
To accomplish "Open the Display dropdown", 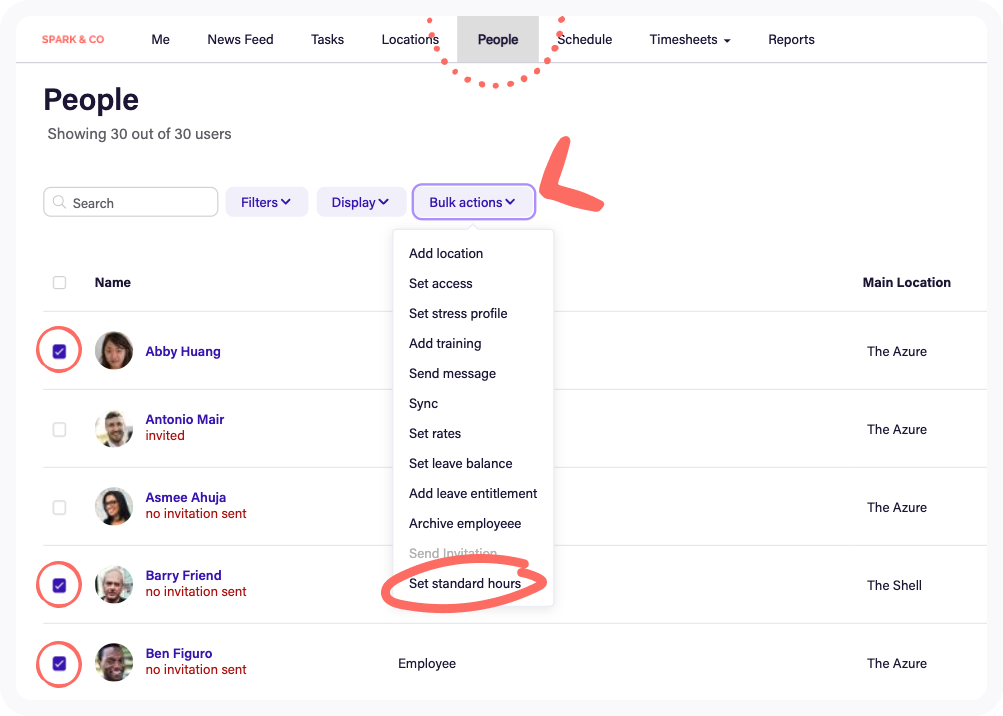I will [360, 202].
